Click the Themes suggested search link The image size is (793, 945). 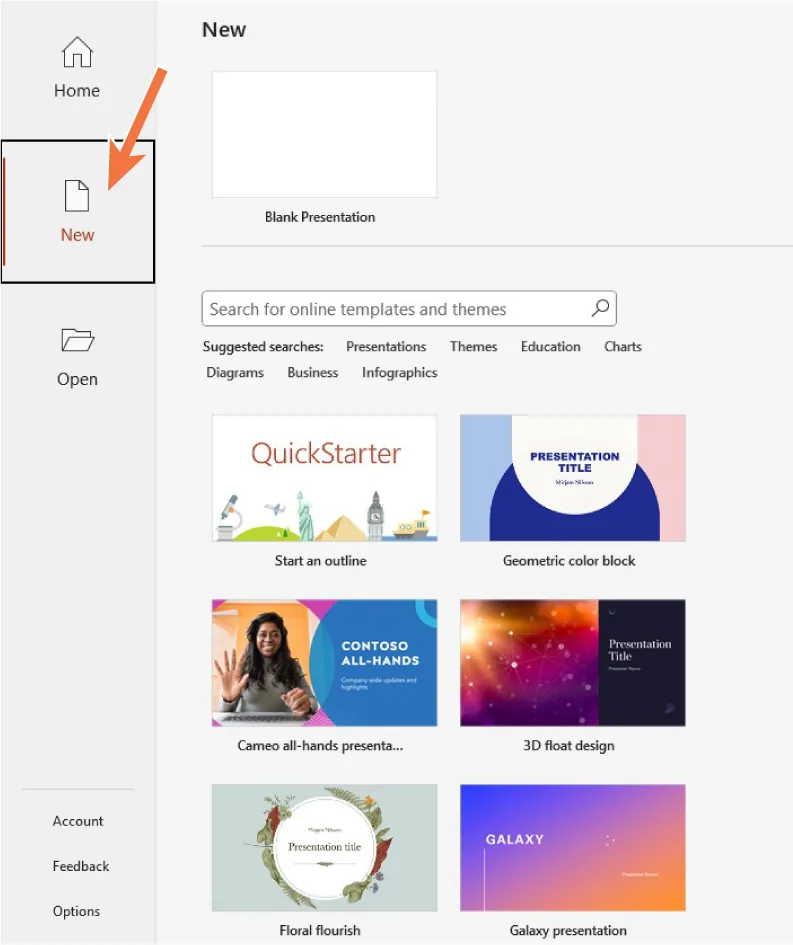tap(473, 347)
